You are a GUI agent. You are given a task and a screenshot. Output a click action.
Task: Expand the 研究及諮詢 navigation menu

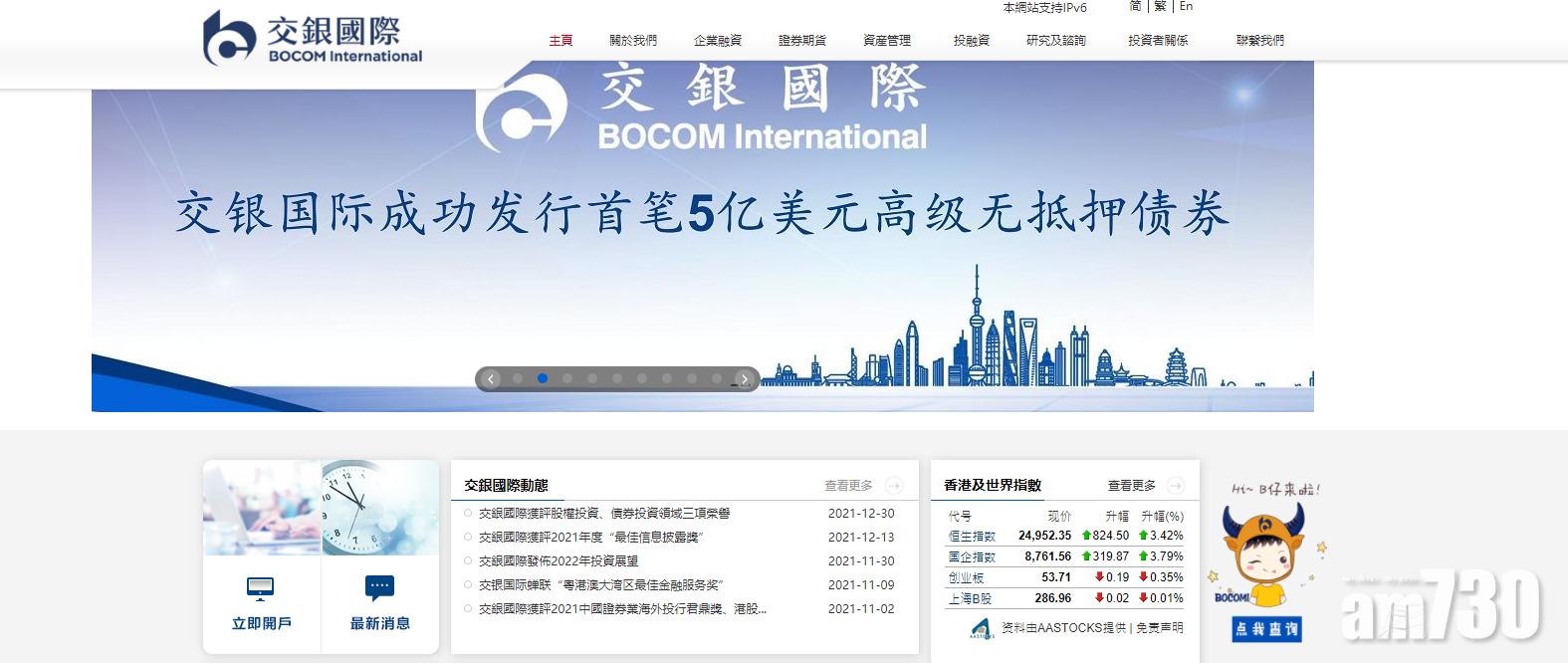[x=1056, y=41]
